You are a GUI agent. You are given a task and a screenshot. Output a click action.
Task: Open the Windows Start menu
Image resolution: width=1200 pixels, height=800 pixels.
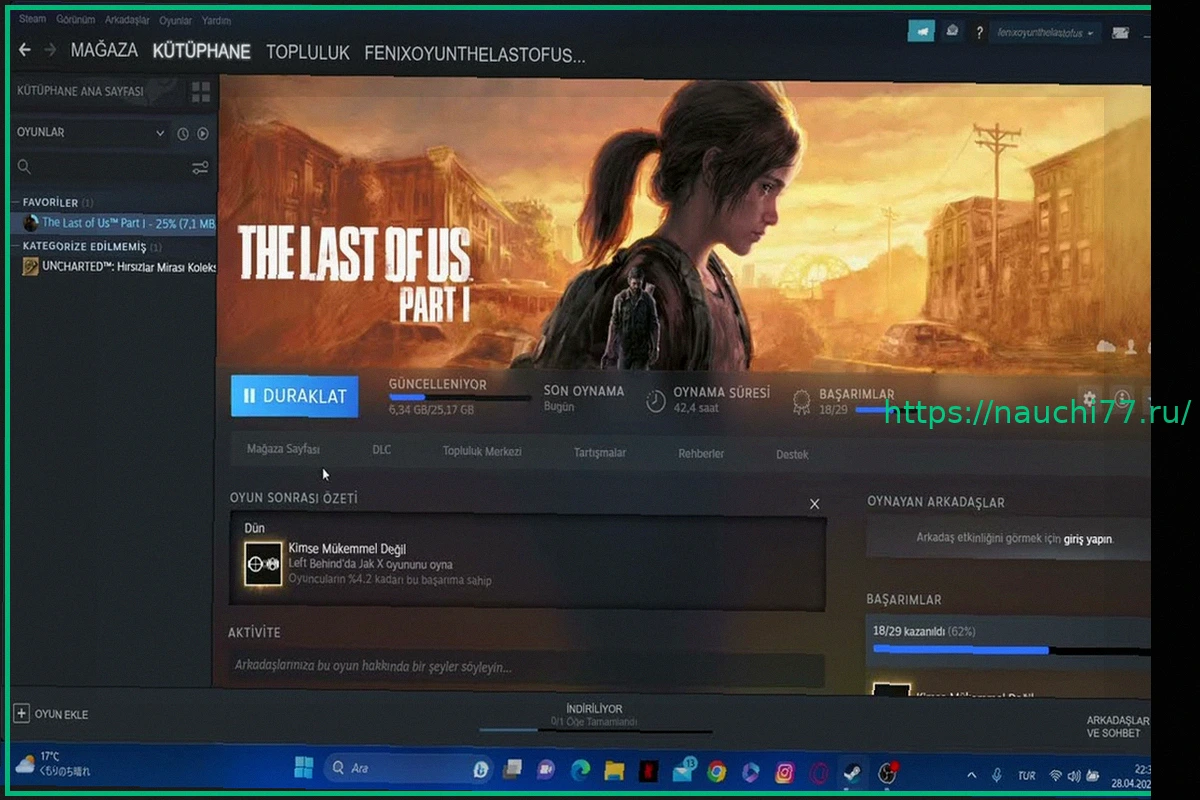(x=303, y=768)
